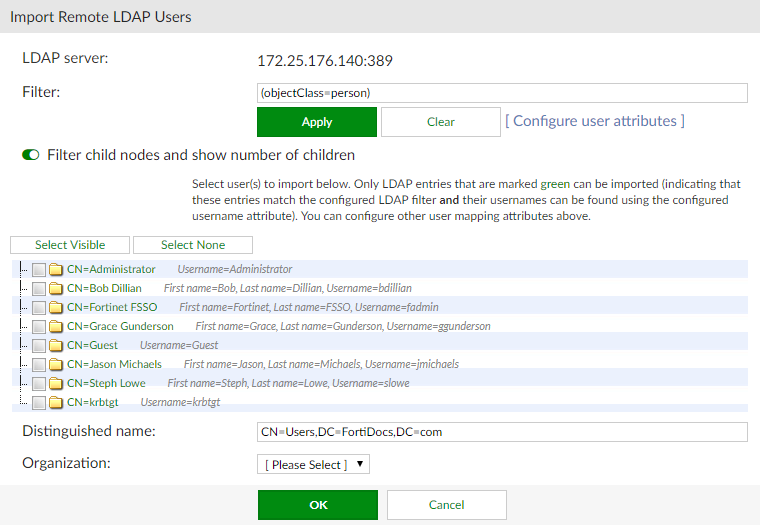760x525 pixels.
Task: Select the CN=Administrator entry label
Action: [111, 269]
